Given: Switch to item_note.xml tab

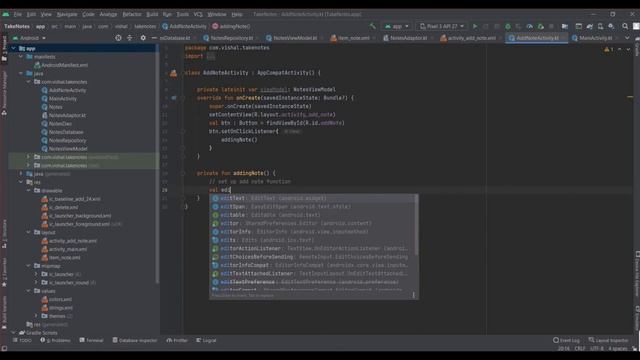Looking at the screenshot, I should tap(353, 38).
